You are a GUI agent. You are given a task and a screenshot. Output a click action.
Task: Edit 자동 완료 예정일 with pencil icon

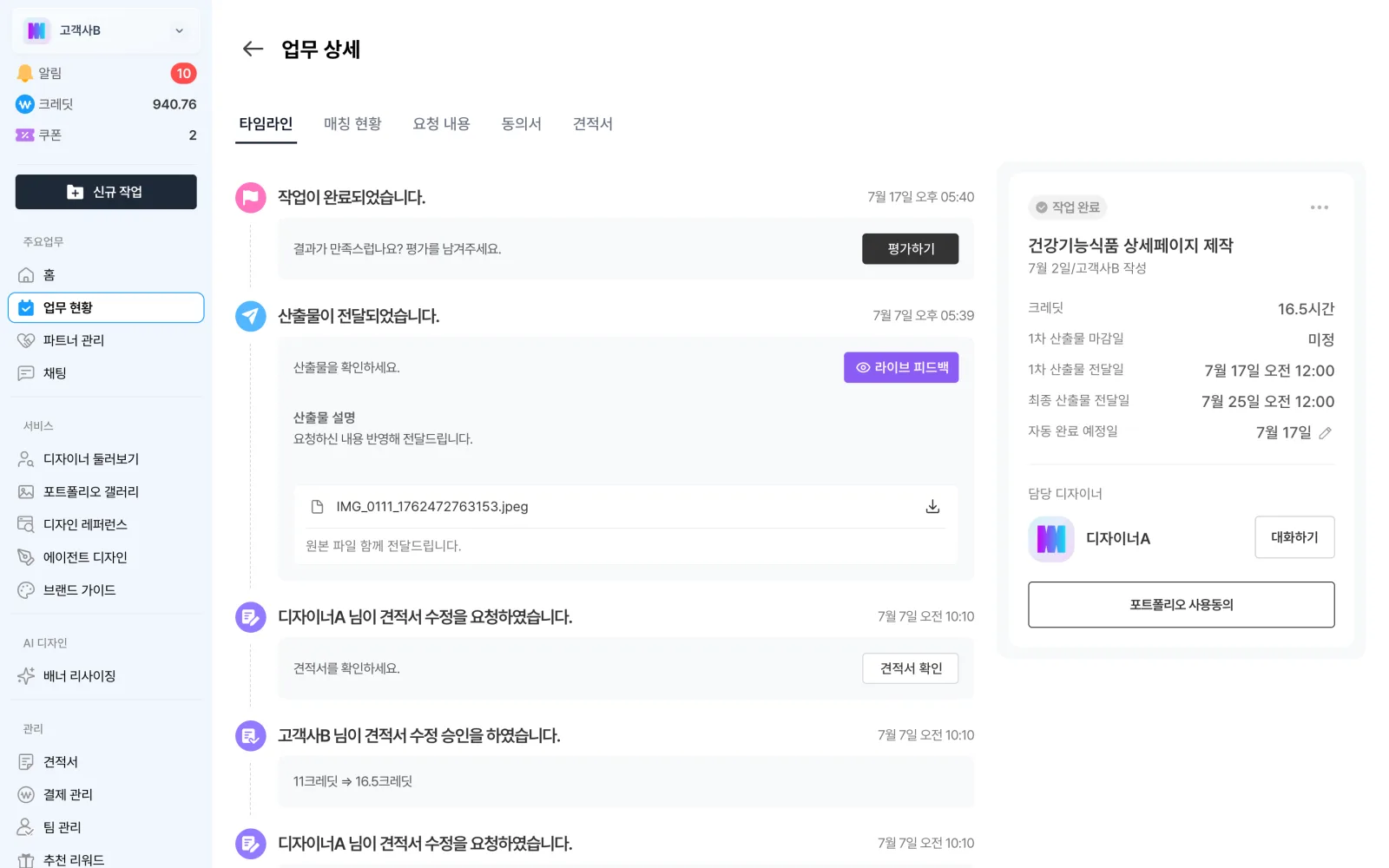click(1326, 433)
